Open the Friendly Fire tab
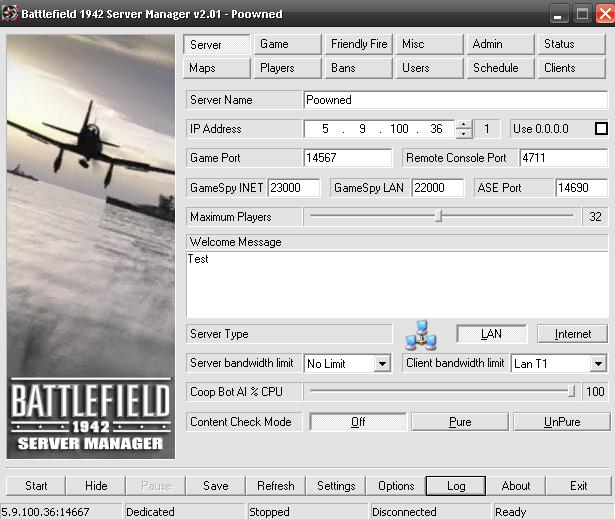This screenshot has height=519, width=615. coord(359,44)
